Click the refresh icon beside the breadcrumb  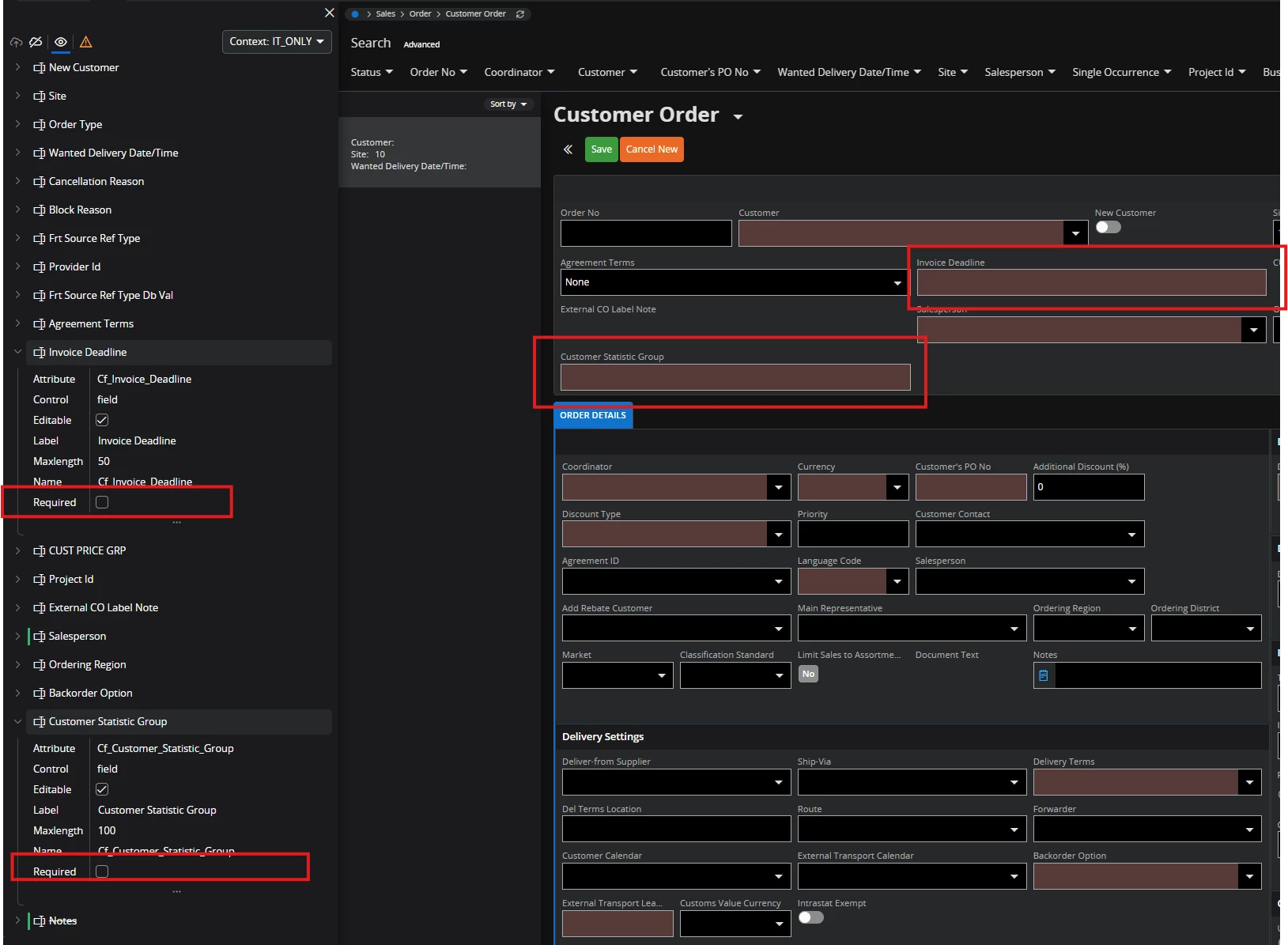[x=520, y=13]
